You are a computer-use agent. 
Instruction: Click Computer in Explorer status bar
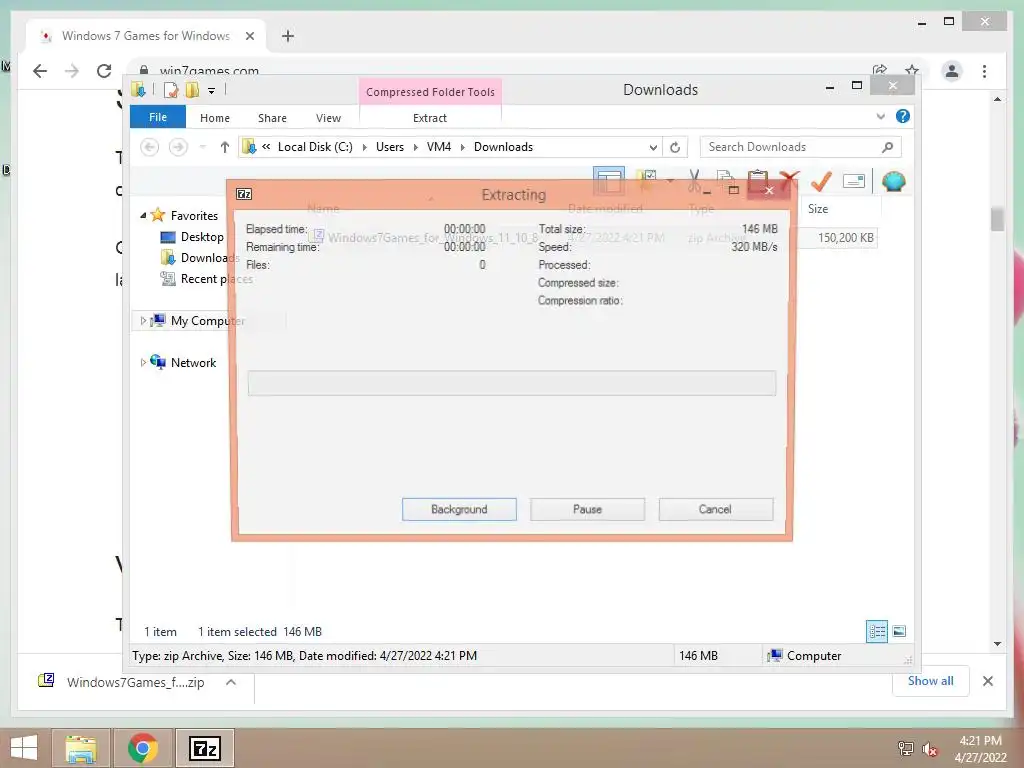tap(814, 656)
